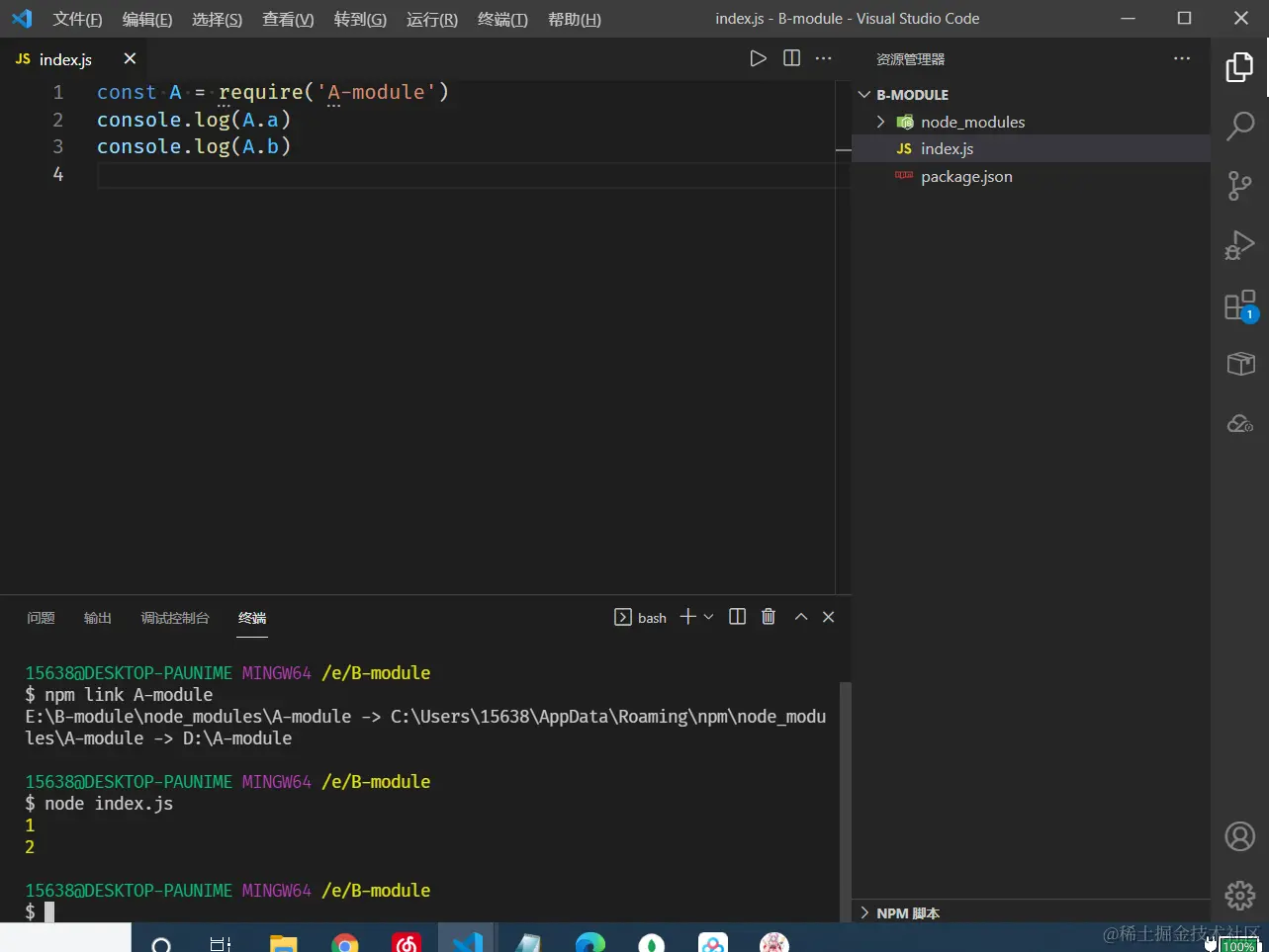Click the node_modules folder icon
The image size is (1269, 952).
[x=904, y=122]
